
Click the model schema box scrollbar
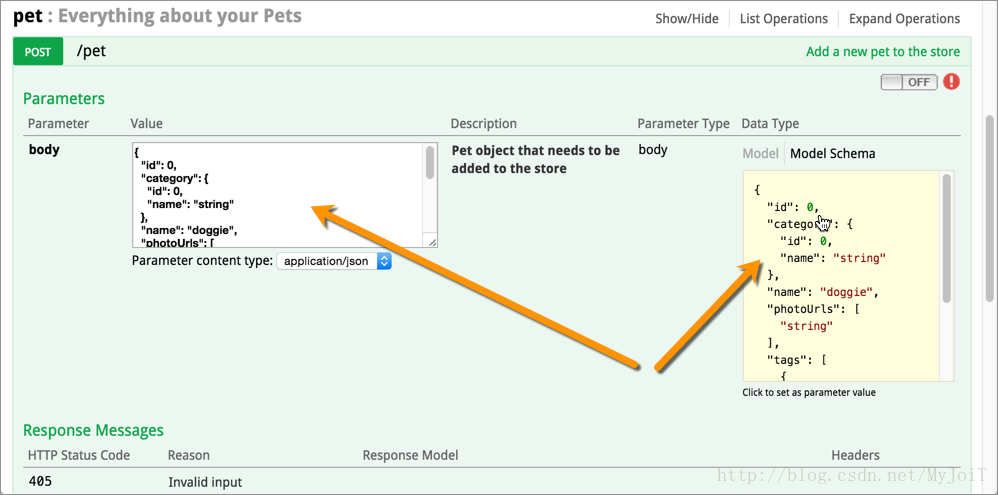click(x=947, y=238)
